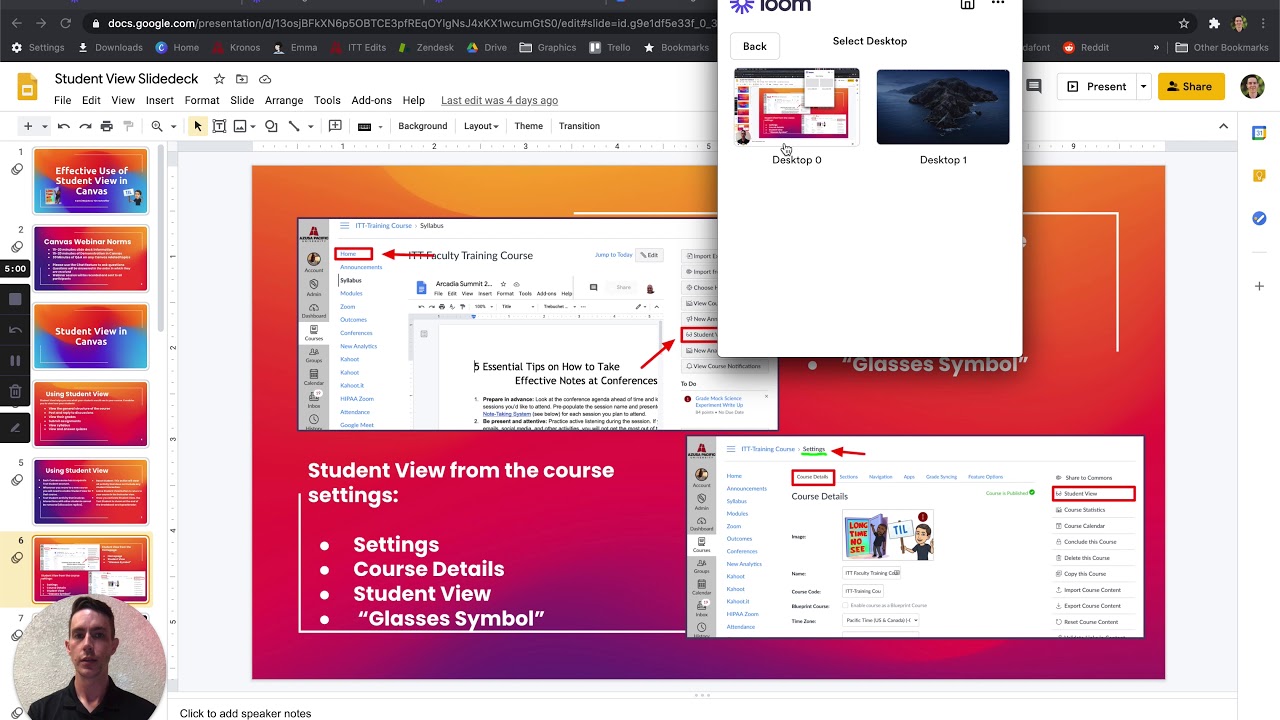The height and width of the screenshot is (720, 1280).
Task: Click the Add new slide plus button
Action: point(28,126)
